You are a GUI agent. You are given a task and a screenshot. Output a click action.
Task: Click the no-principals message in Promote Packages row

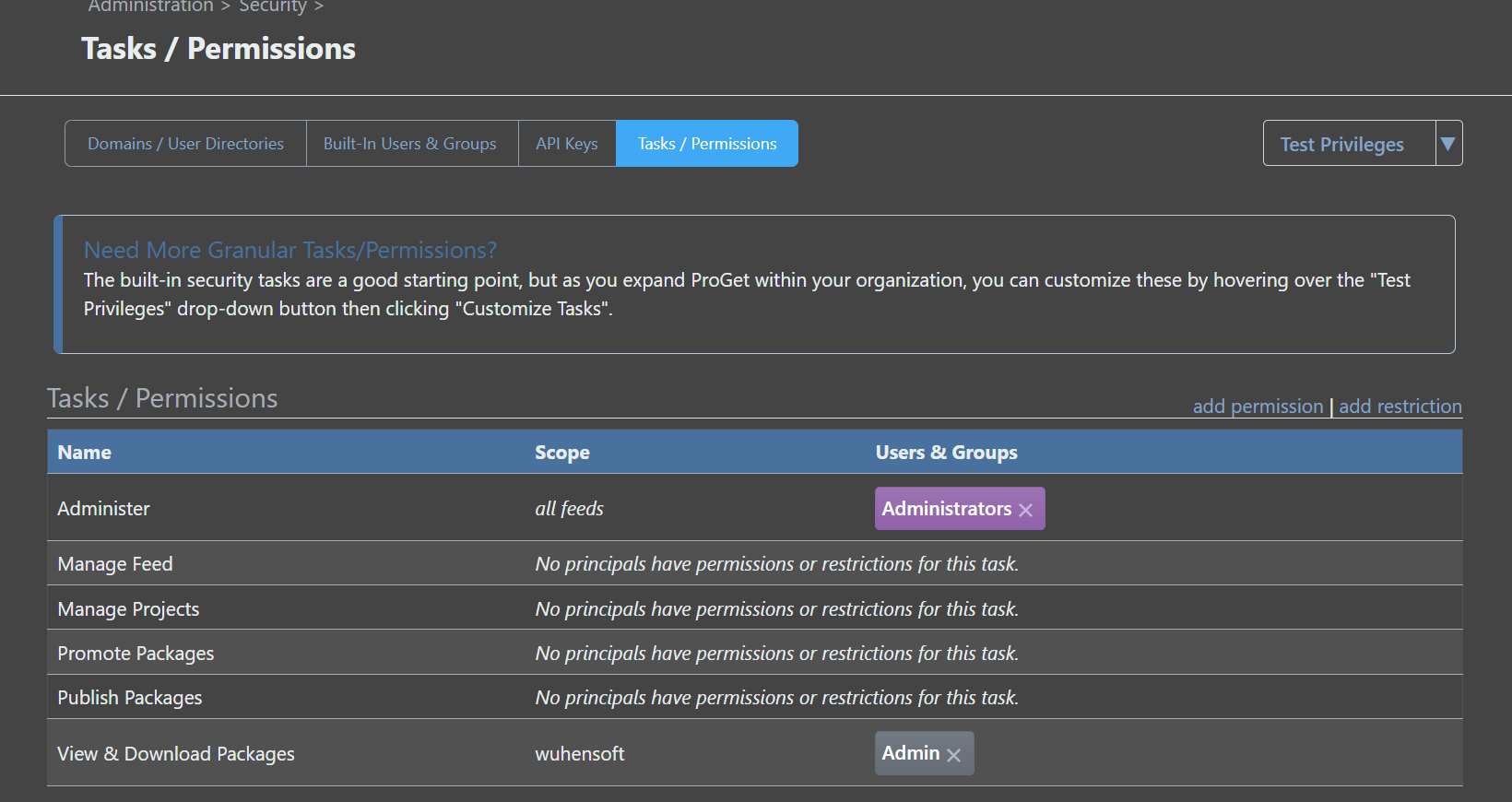point(777,654)
